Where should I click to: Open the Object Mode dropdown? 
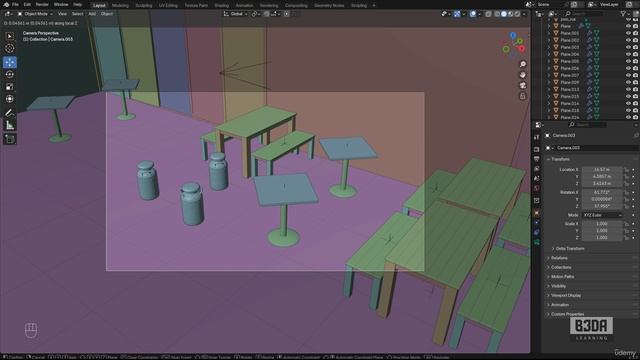tap(35, 14)
